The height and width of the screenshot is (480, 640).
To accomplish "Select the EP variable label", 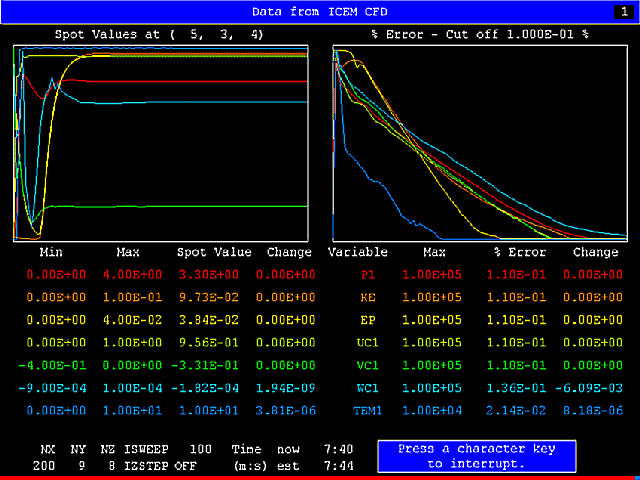I will click(x=368, y=320).
